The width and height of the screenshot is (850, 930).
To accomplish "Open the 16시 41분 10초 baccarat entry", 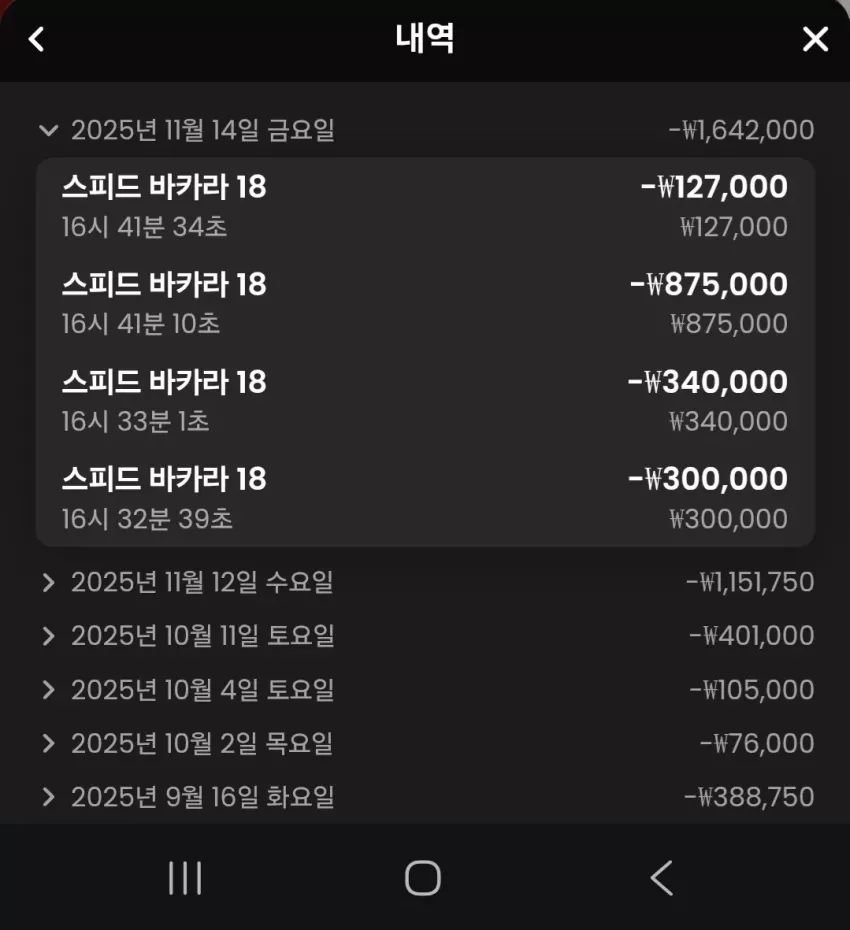I will point(425,304).
